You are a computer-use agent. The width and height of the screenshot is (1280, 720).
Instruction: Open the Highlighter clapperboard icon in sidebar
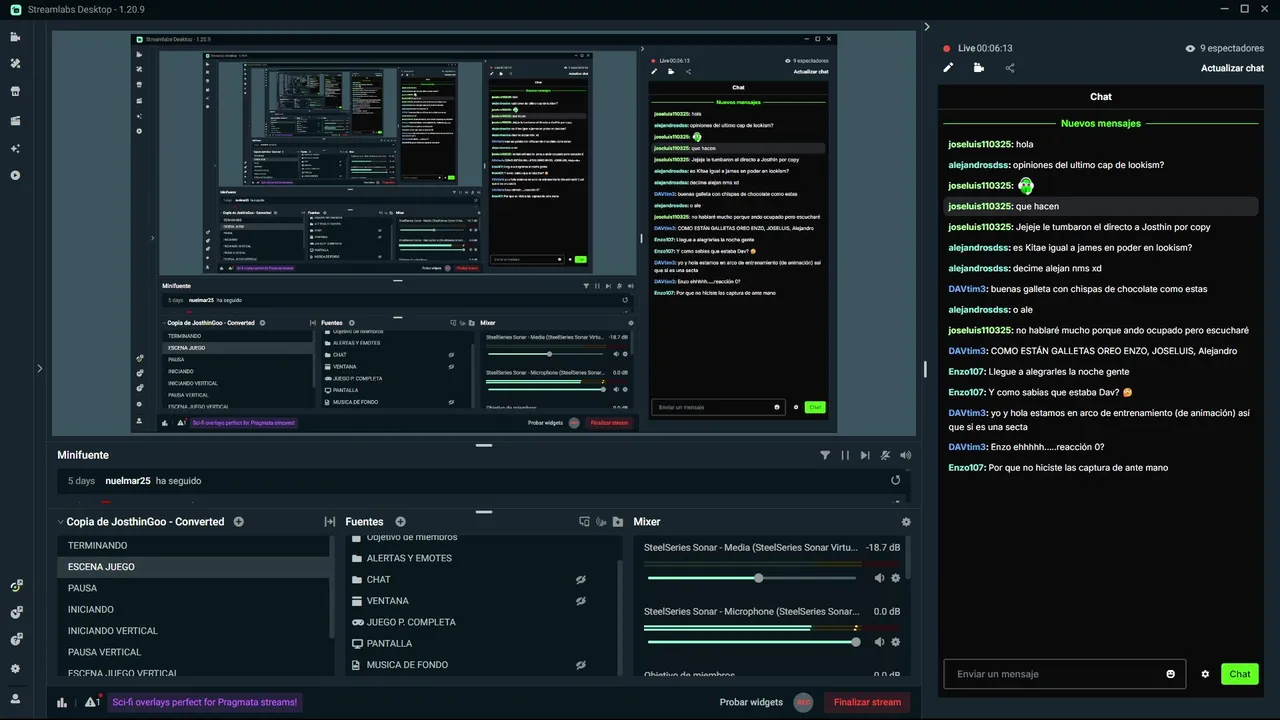[x=15, y=120]
